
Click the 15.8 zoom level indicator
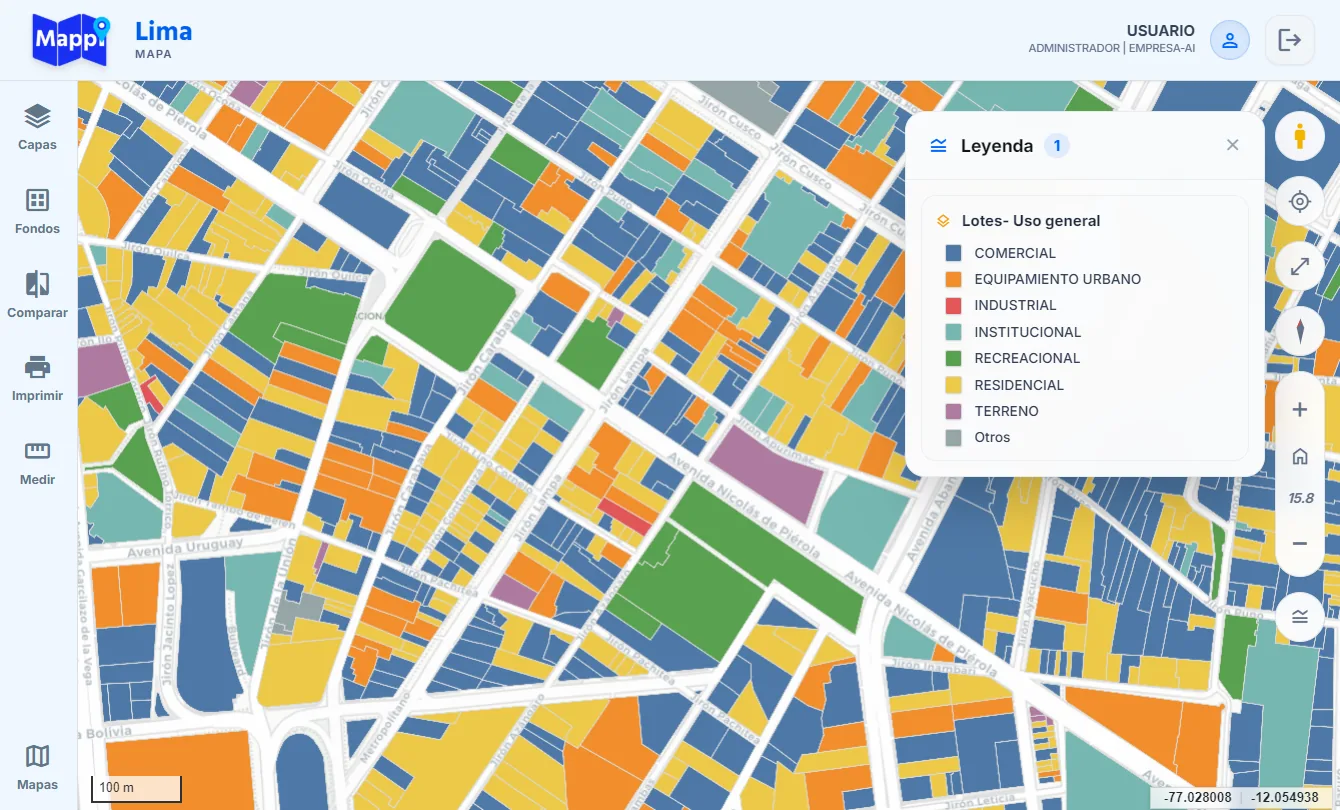1300,499
